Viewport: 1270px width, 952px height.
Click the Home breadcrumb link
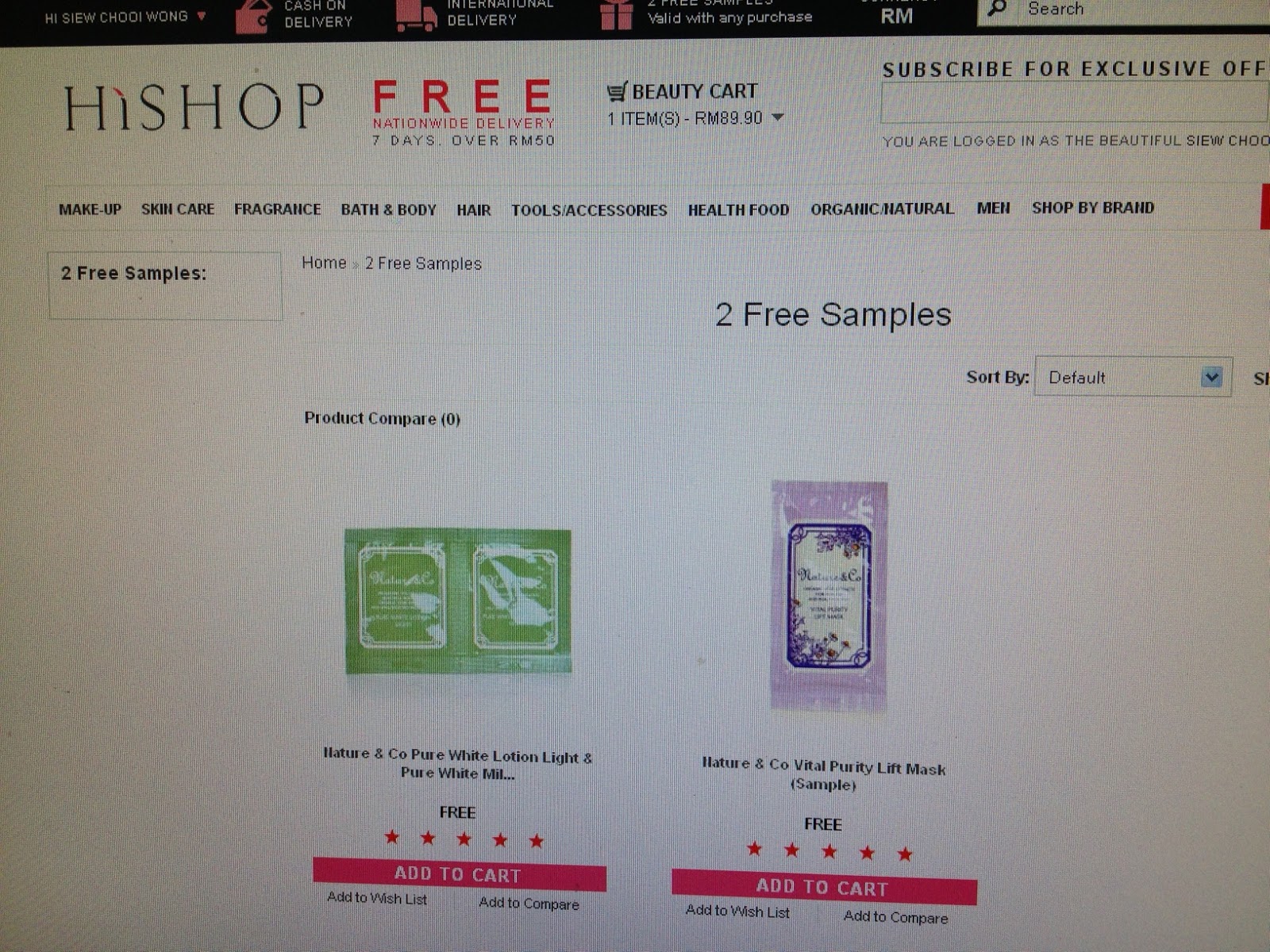(x=324, y=263)
